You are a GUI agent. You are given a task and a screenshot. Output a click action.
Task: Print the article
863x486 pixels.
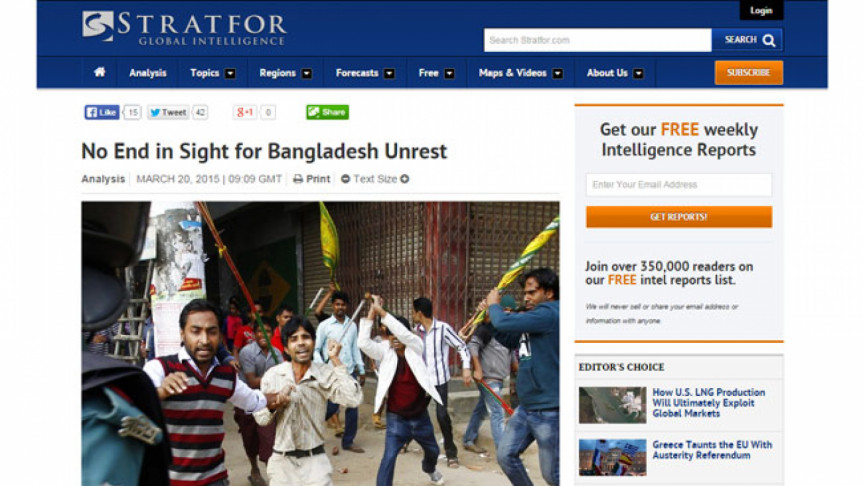point(312,179)
